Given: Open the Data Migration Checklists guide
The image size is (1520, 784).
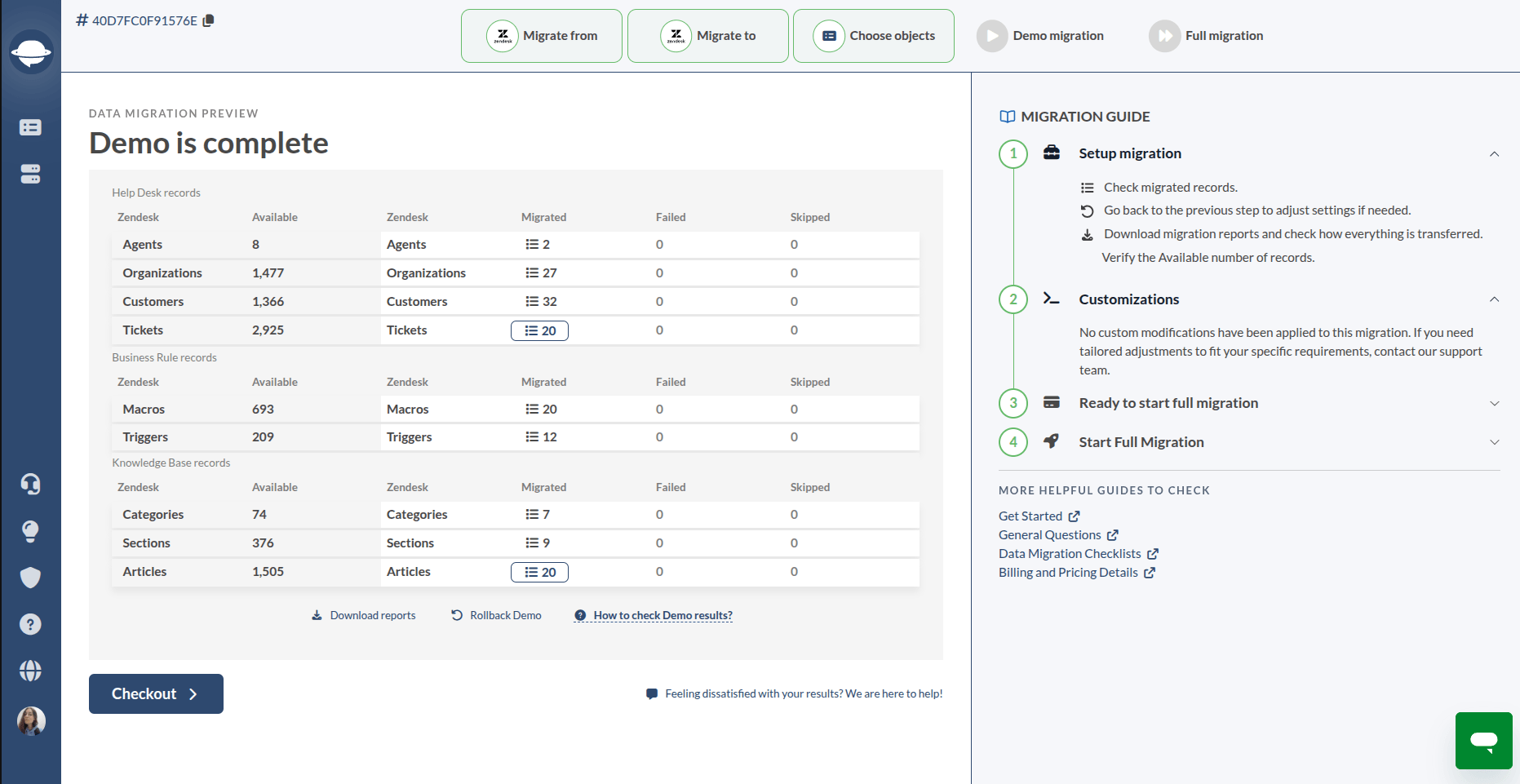Looking at the screenshot, I should coord(1079,553).
